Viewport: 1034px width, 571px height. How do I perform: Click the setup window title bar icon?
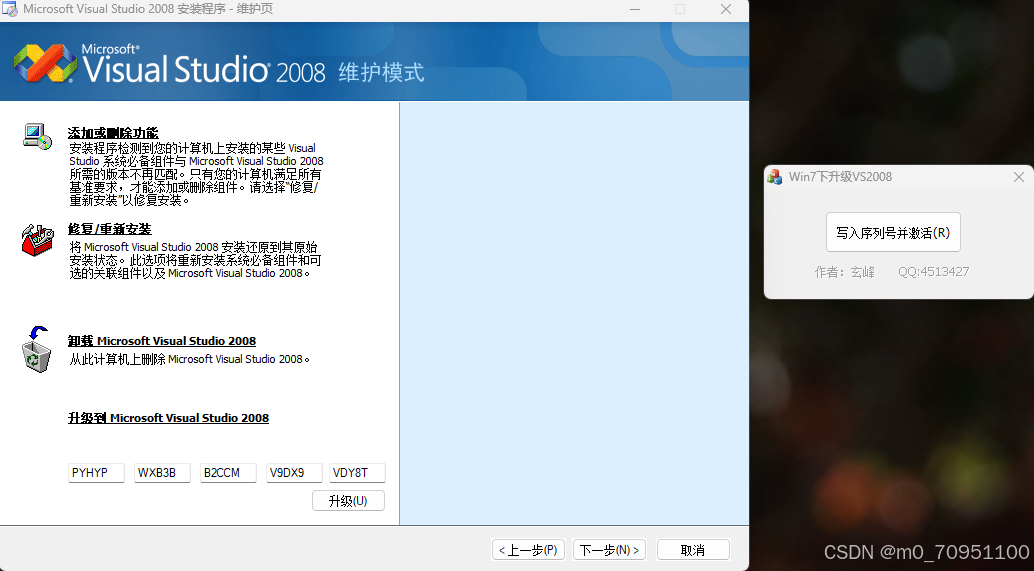pyautogui.click(x=9, y=9)
